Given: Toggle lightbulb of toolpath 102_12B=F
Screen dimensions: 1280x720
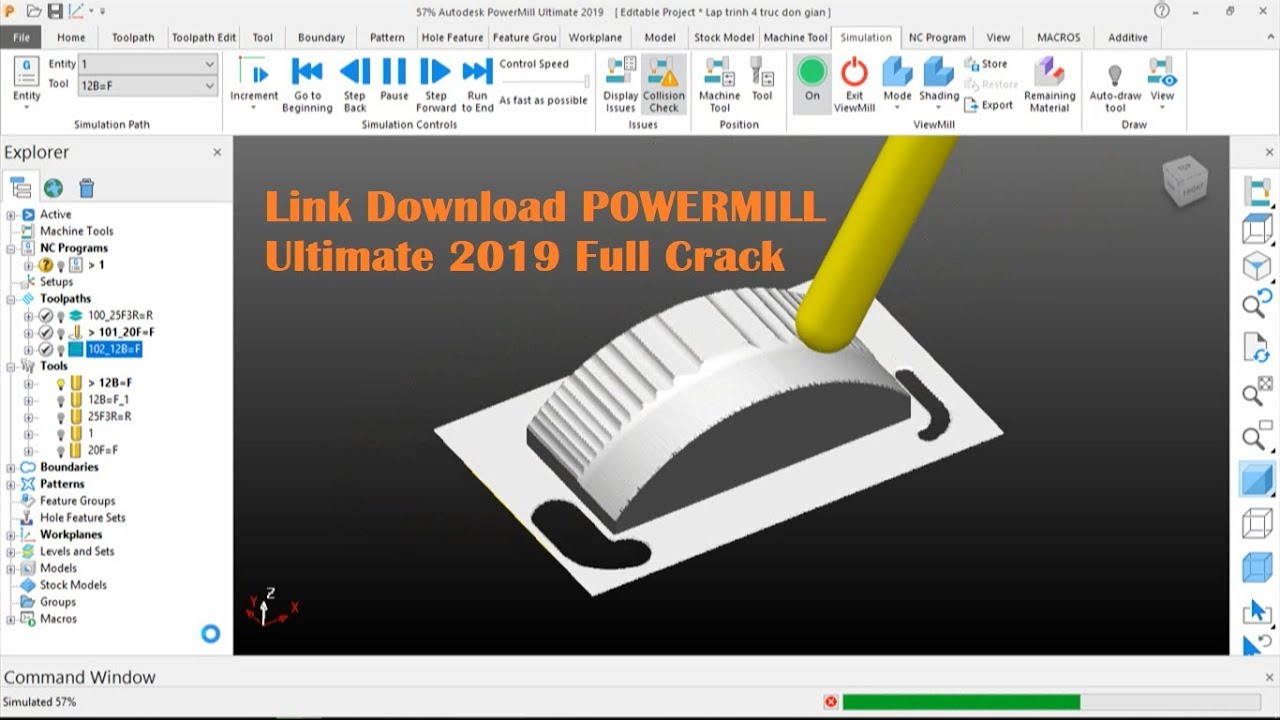Looking at the screenshot, I should [60, 349].
